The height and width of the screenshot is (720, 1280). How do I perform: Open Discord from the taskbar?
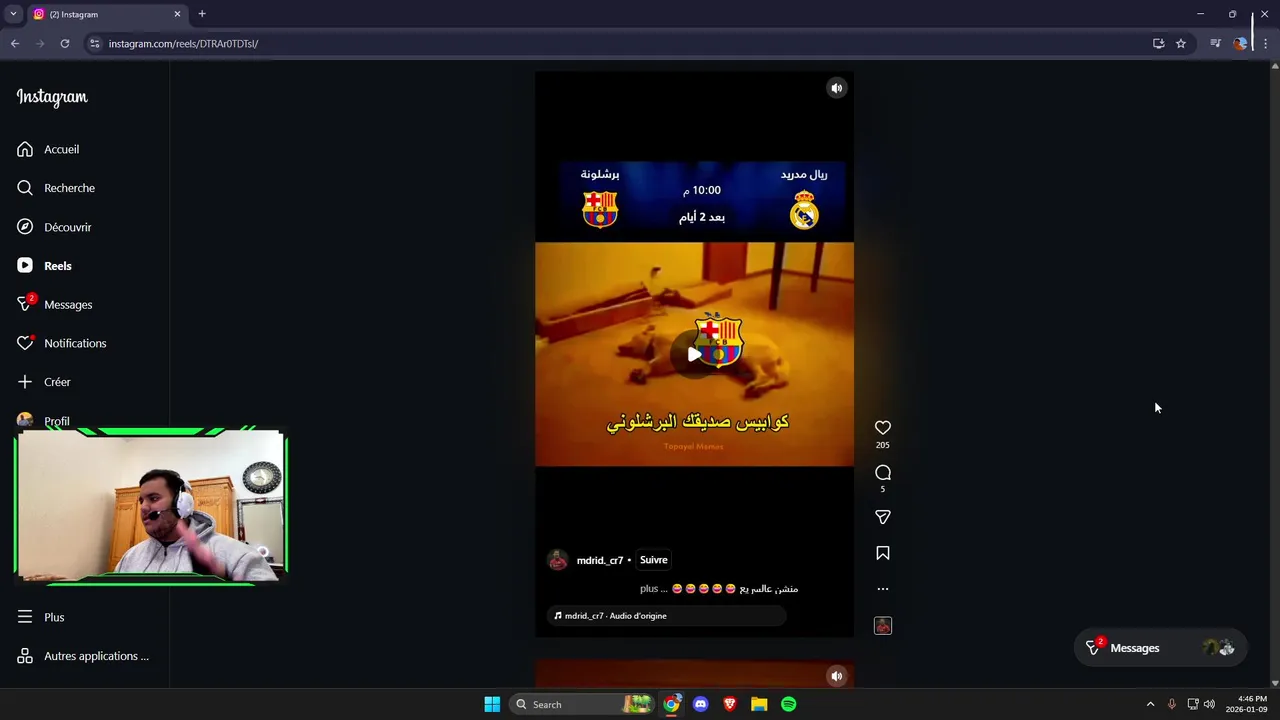pos(700,704)
